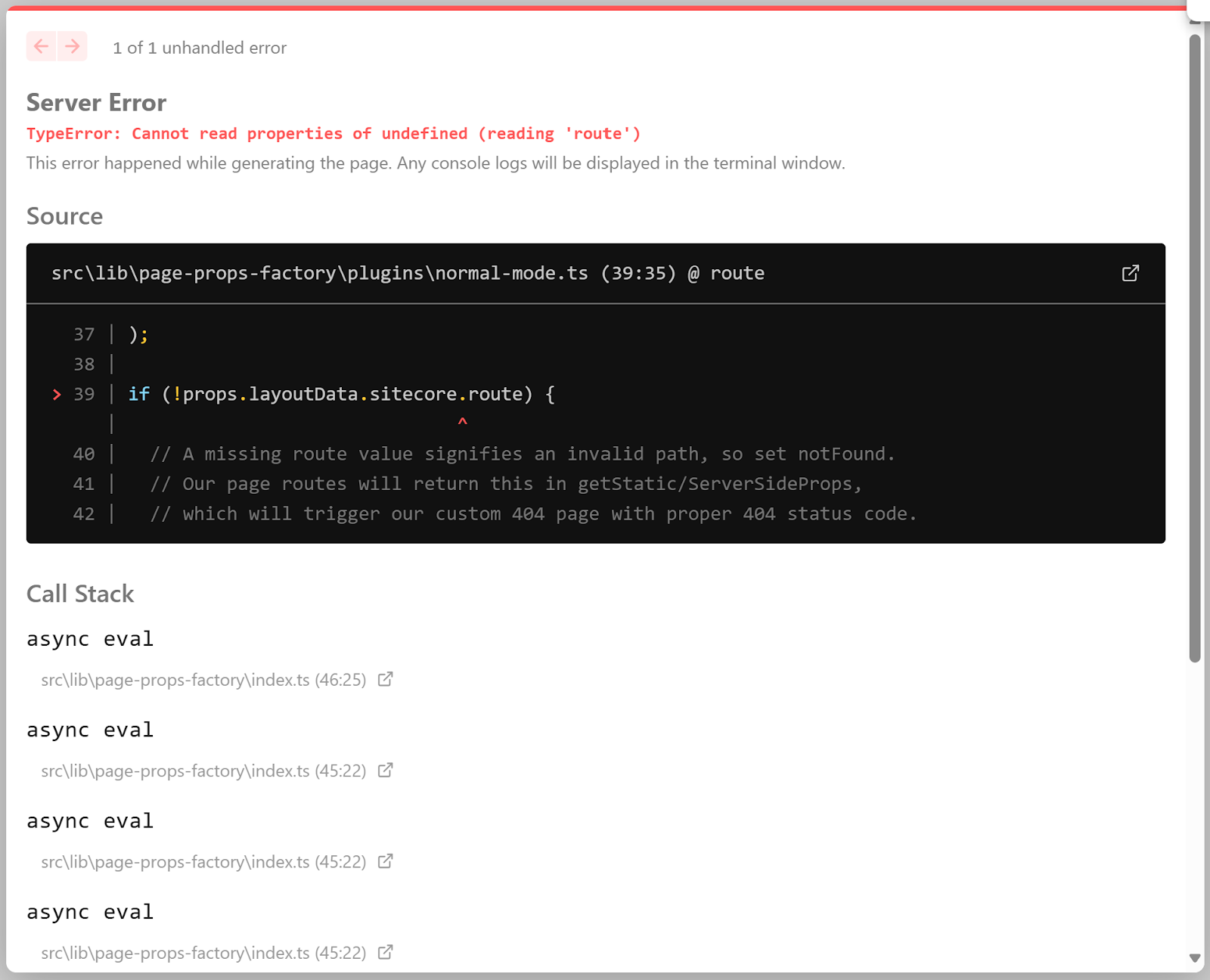1210x980 pixels.
Task: Open editor icon for first index.ts (45:22)
Action: 386,770
